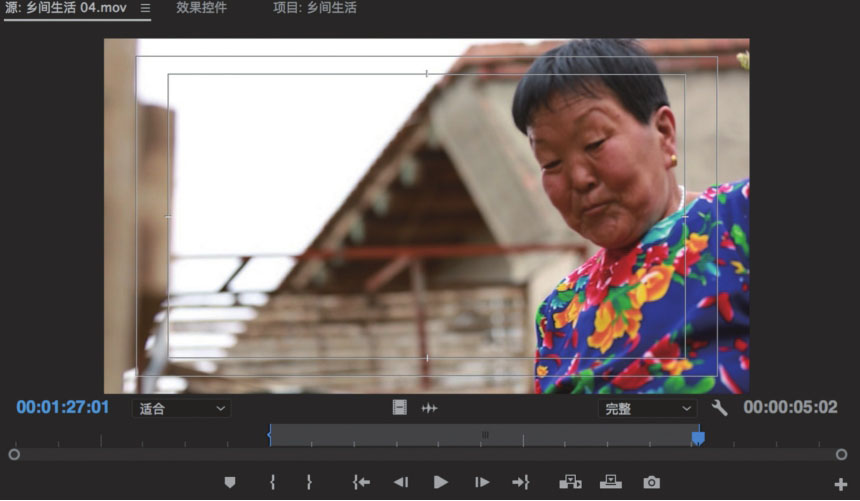Click the blue playhead marker on time ruler
Image resolution: width=860 pixels, height=501 pixels.
[x=698, y=437]
